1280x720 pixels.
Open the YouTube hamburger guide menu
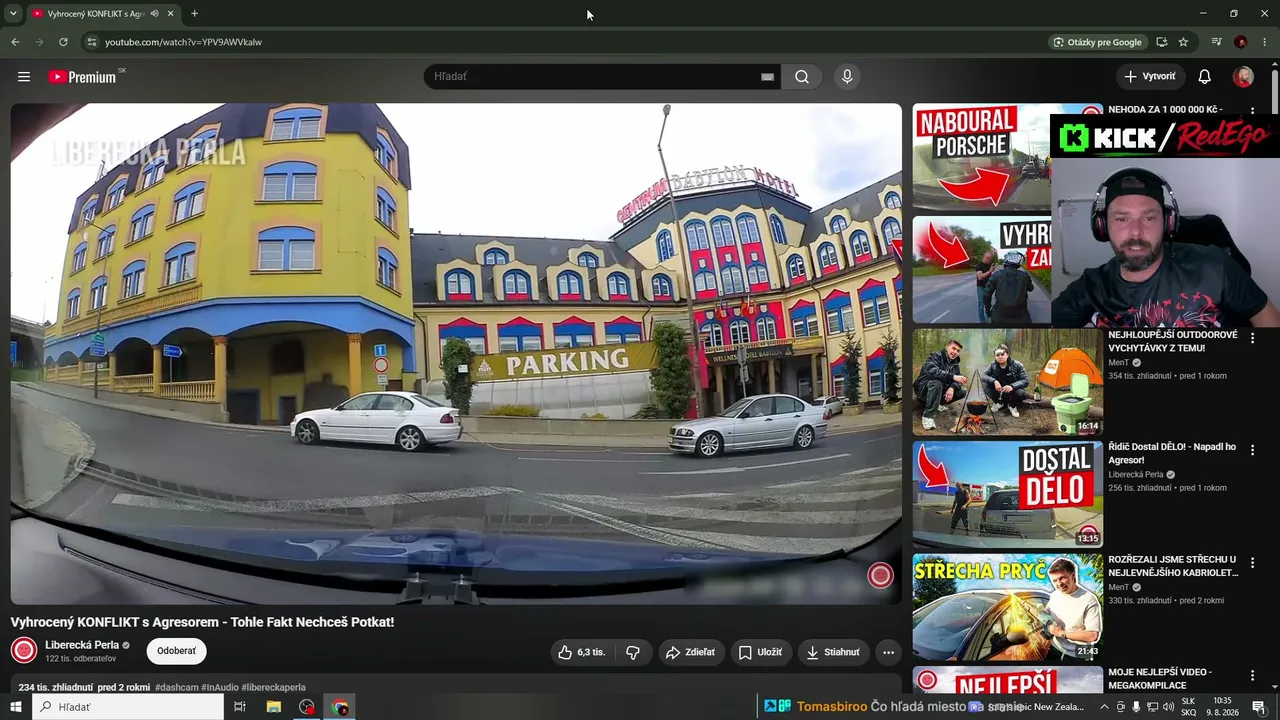24,77
